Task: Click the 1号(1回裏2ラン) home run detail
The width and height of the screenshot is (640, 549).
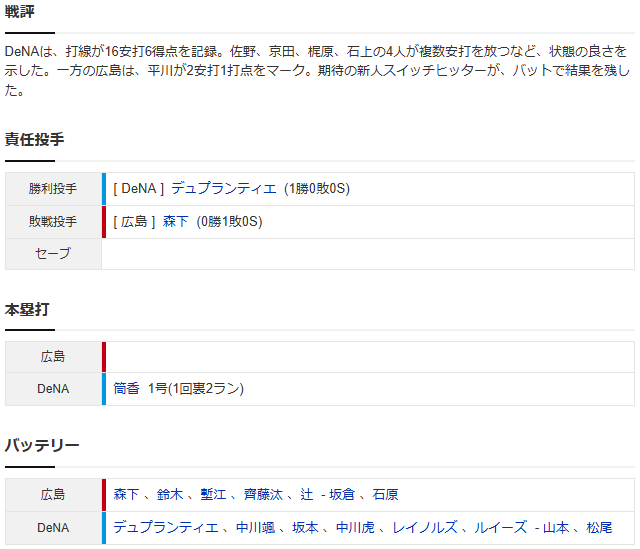Action: point(196,388)
